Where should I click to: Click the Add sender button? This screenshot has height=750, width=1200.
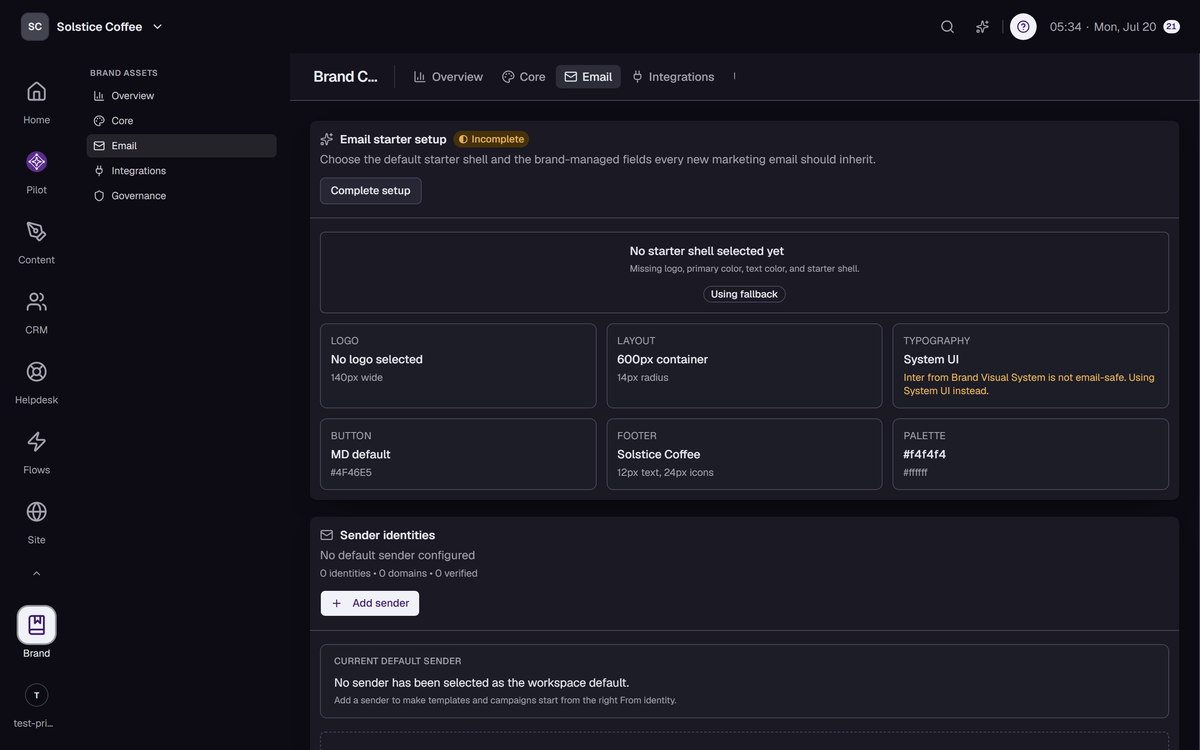(370, 603)
